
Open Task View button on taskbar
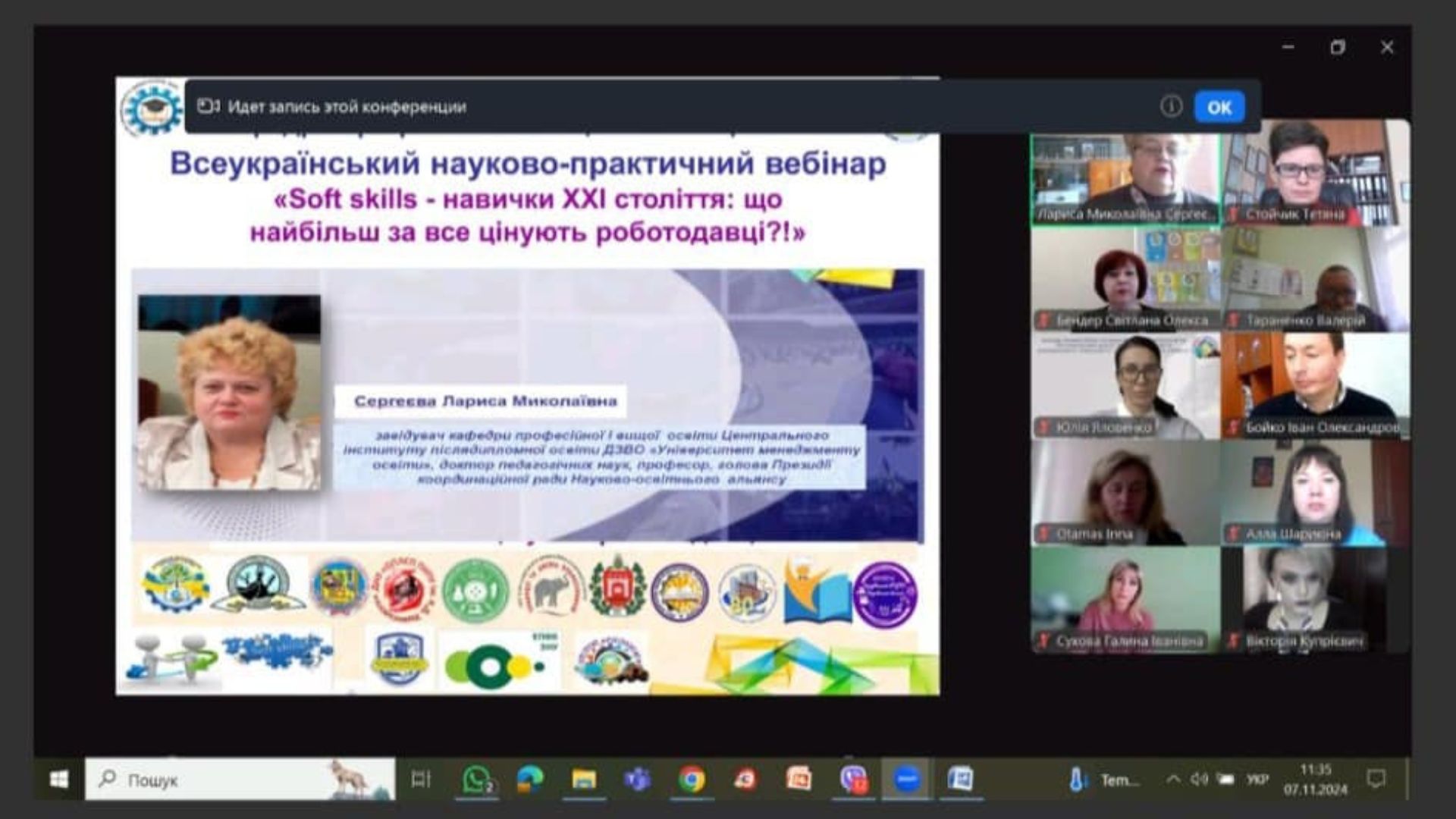(x=421, y=780)
